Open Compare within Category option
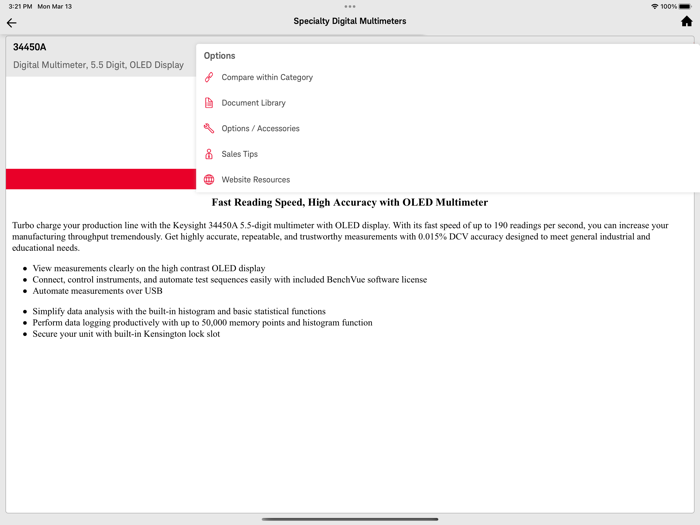700x525 pixels. (x=267, y=77)
